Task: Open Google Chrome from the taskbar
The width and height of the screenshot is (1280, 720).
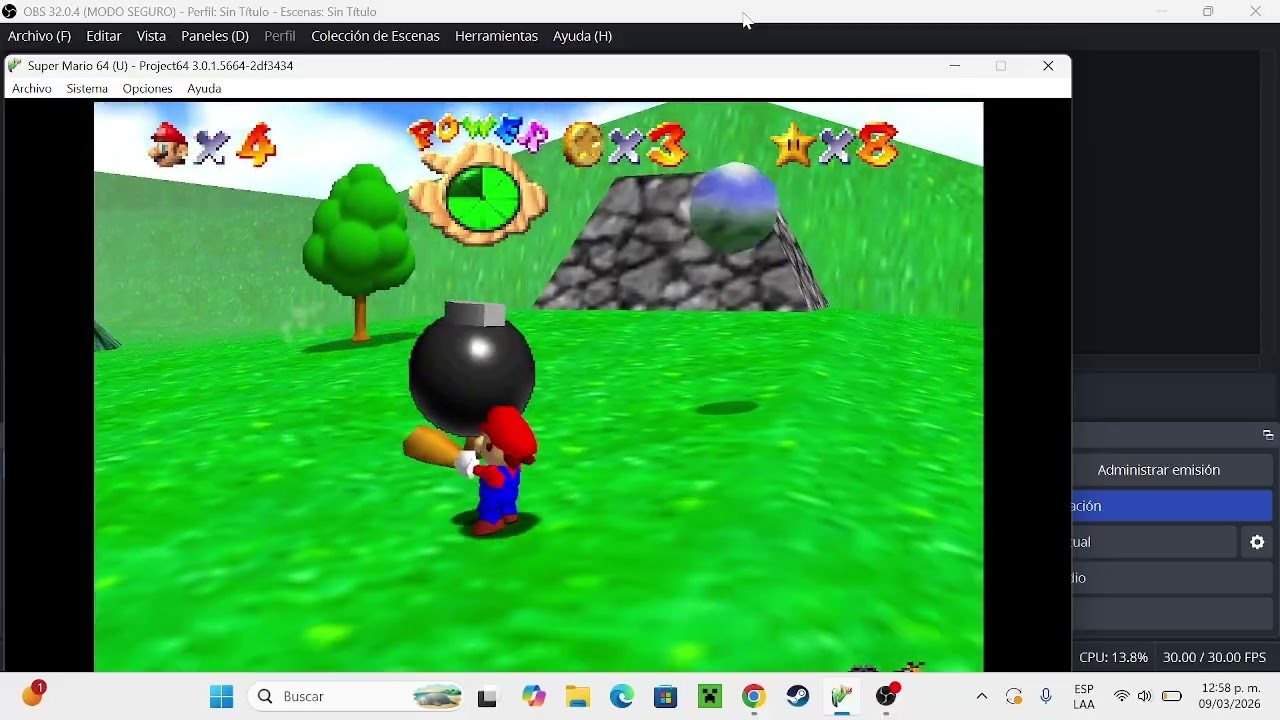Action: [754, 696]
